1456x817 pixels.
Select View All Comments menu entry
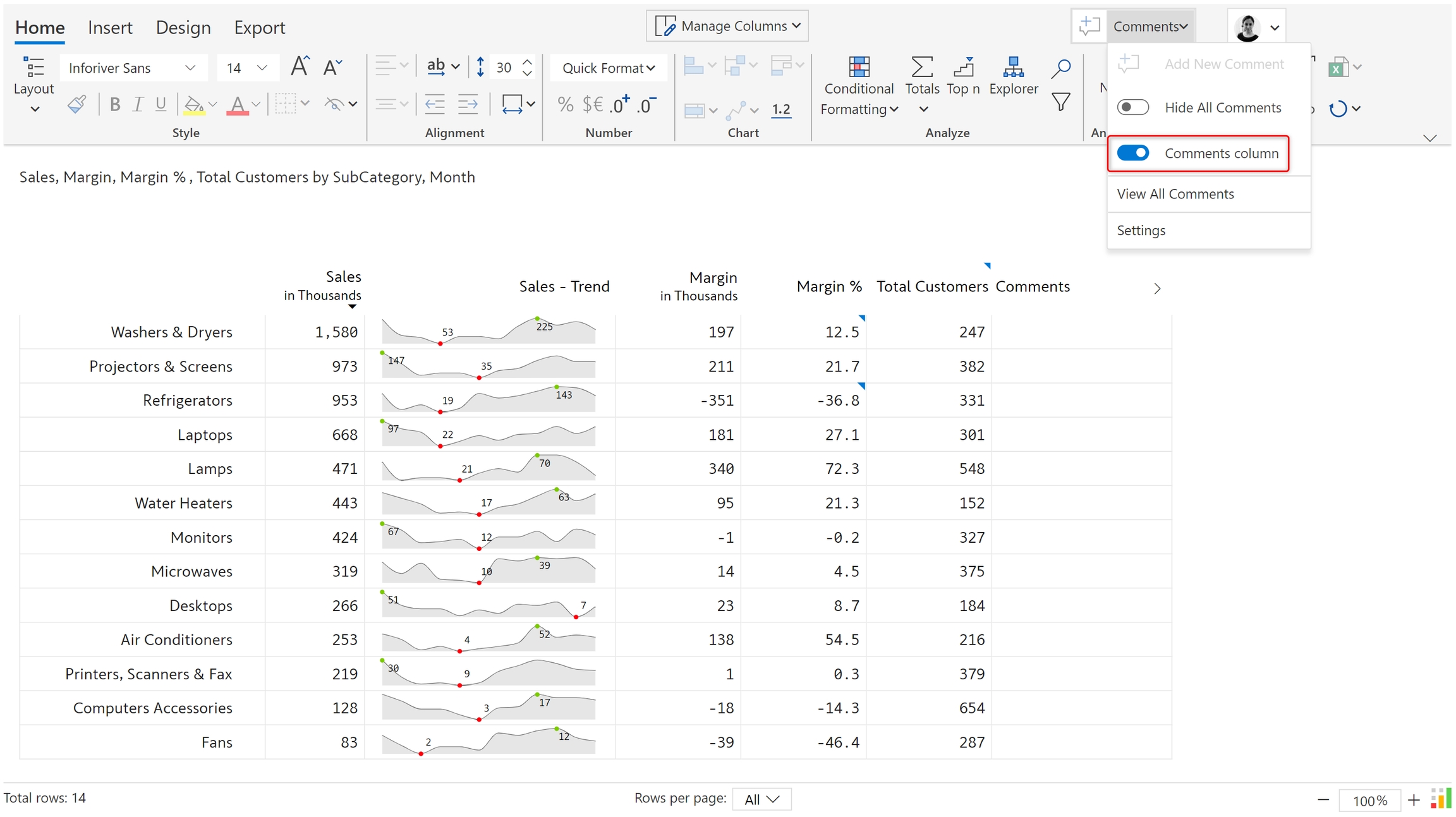click(x=1175, y=194)
